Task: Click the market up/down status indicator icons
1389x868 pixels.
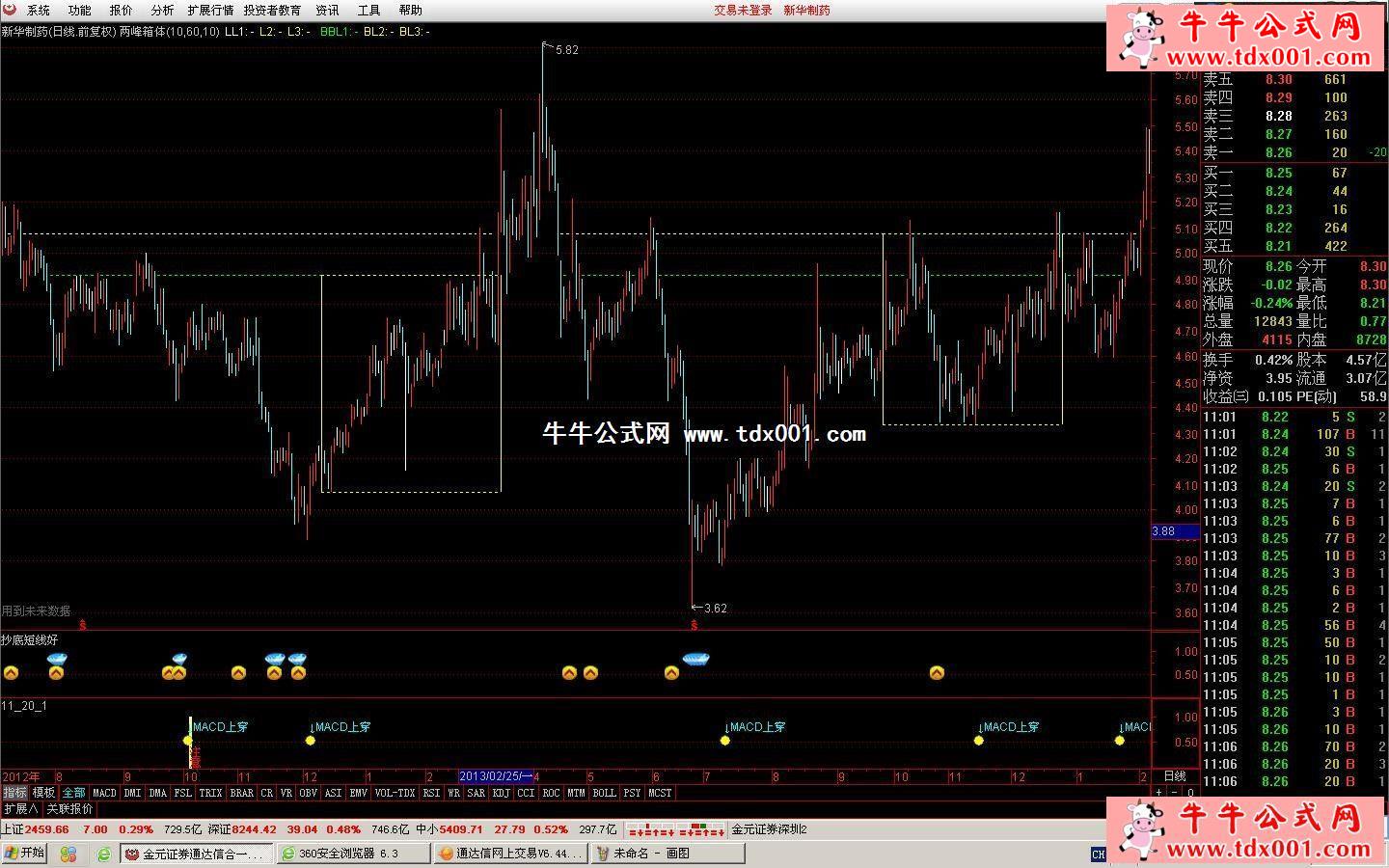Action: click(675, 829)
